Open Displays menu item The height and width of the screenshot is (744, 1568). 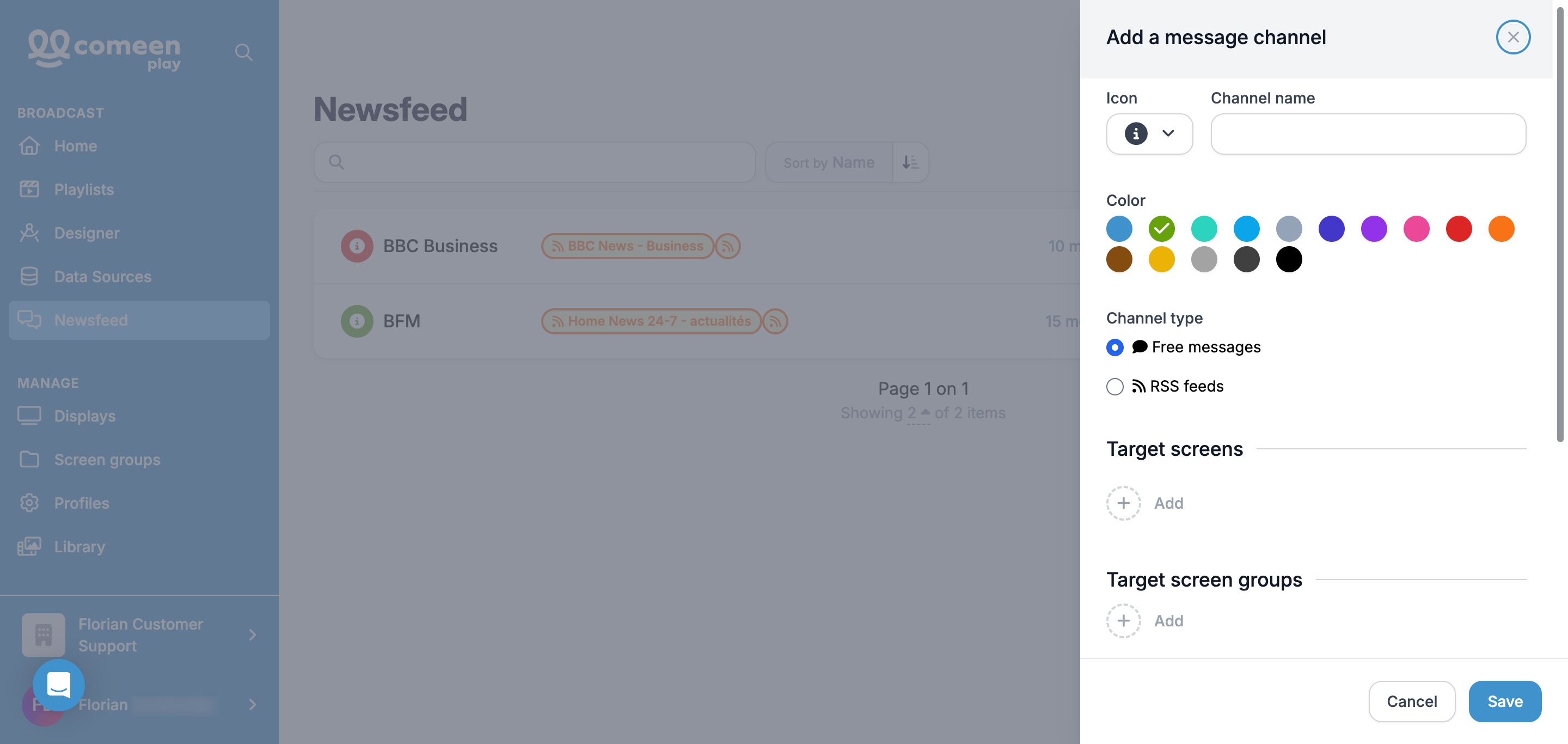(139, 416)
